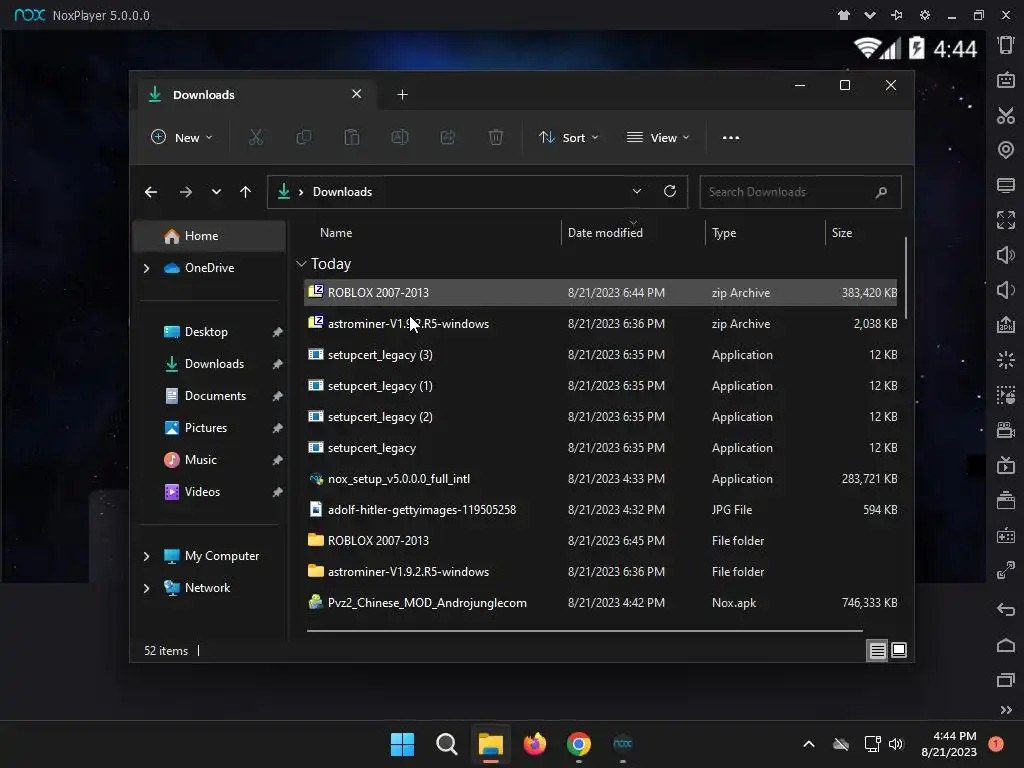Image resolution: width=1024 pixels, height=768 pixels.
Task: Go up one folder level arrow
Action: (246, 192)
